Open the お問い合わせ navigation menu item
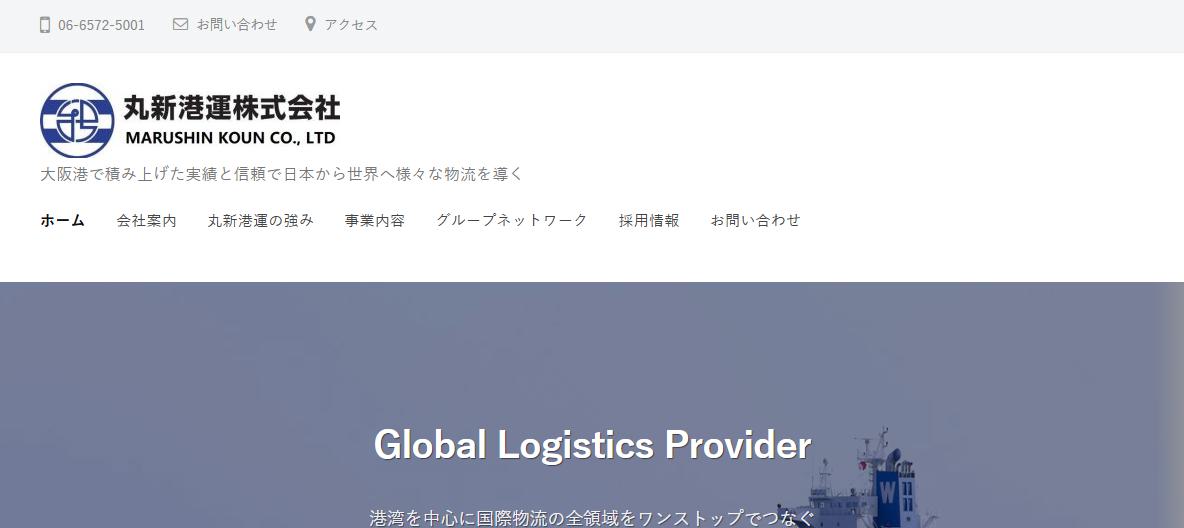The height and width of the screenshot is (528, 1184). pos(755,221)
